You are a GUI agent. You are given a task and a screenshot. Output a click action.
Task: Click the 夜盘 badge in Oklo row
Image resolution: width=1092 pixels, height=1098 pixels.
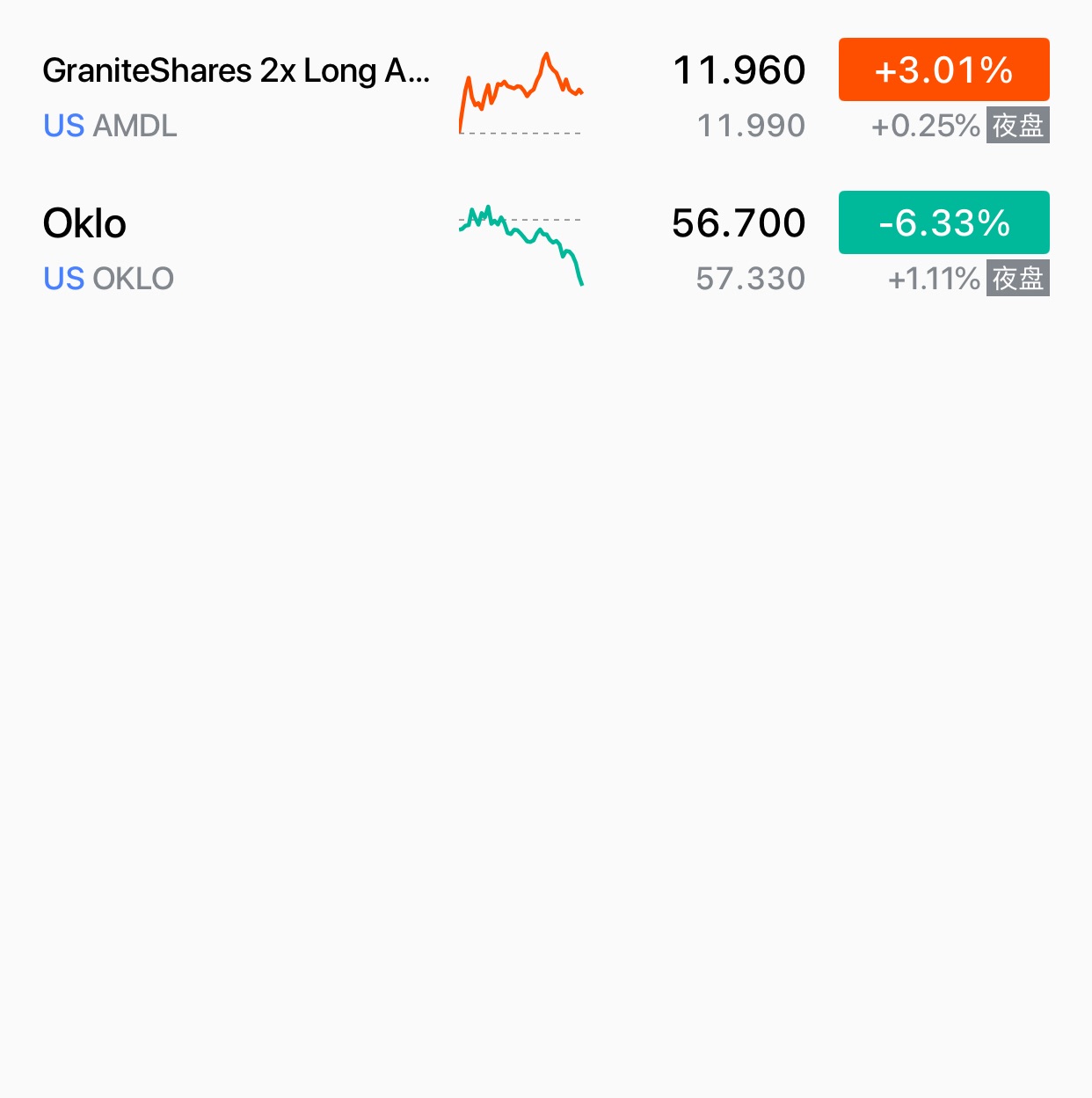pyautogui.click(x=1018, y=279)
